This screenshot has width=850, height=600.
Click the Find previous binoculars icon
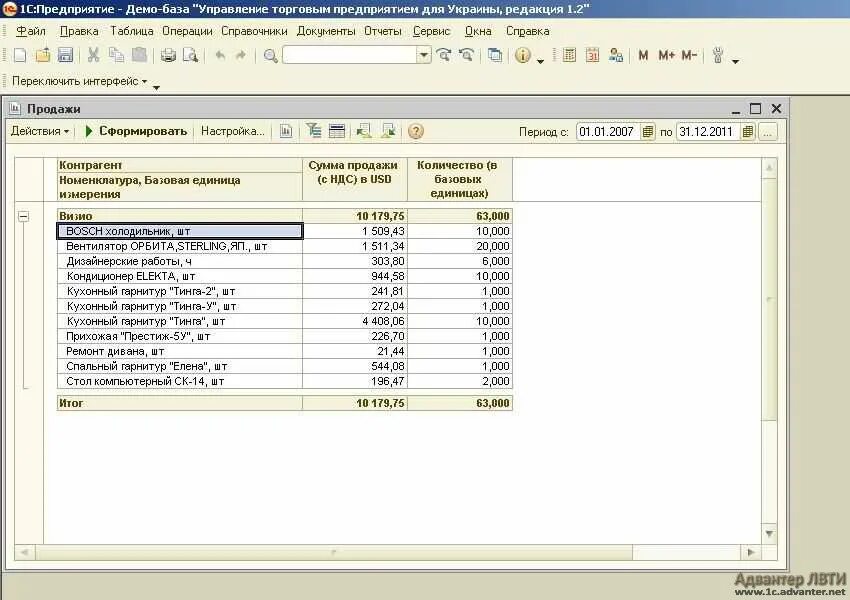pyautogui.click(x=466, y=55)
